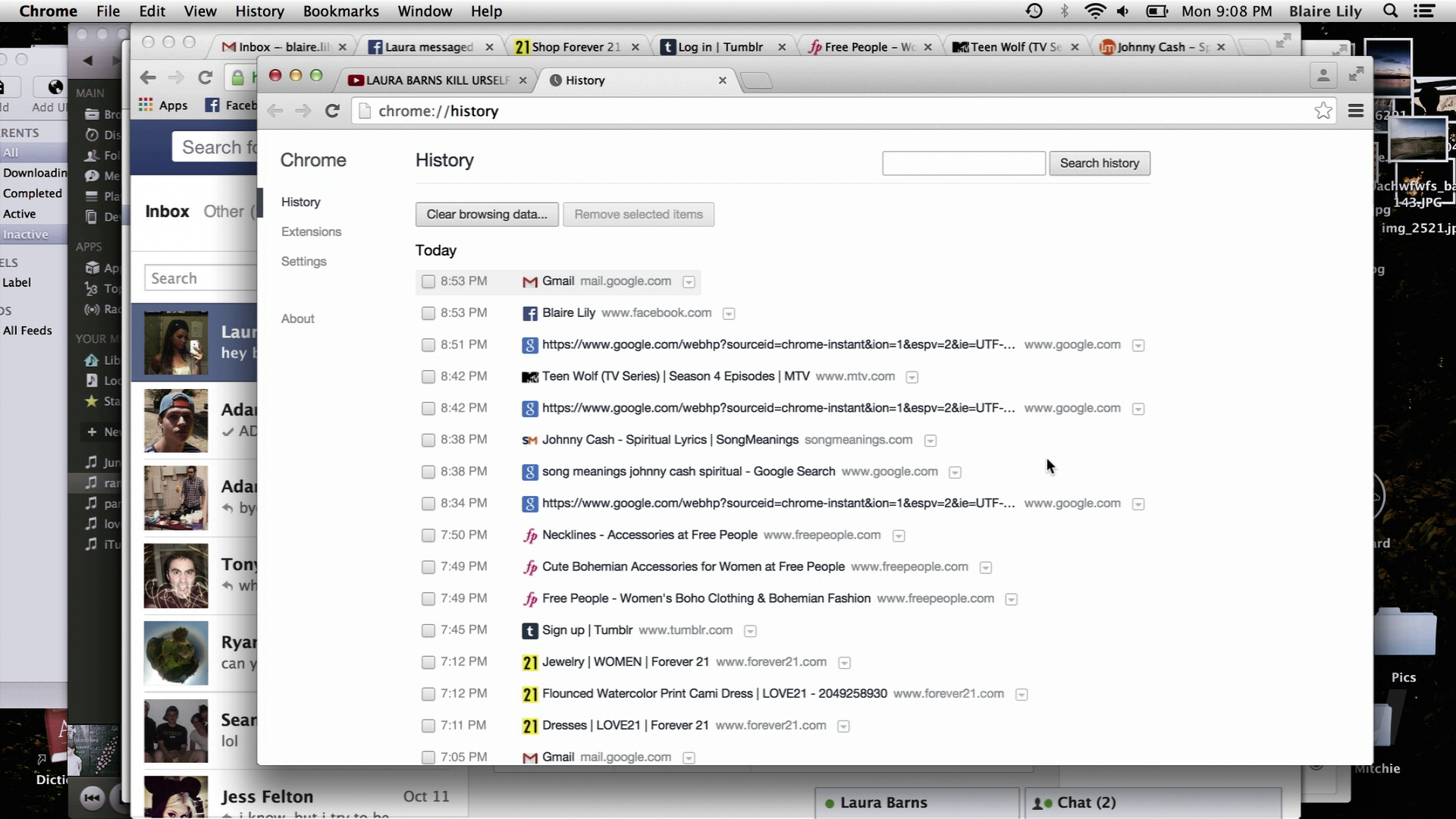
Task: Close the History tab
Action: tap(723, 80)
